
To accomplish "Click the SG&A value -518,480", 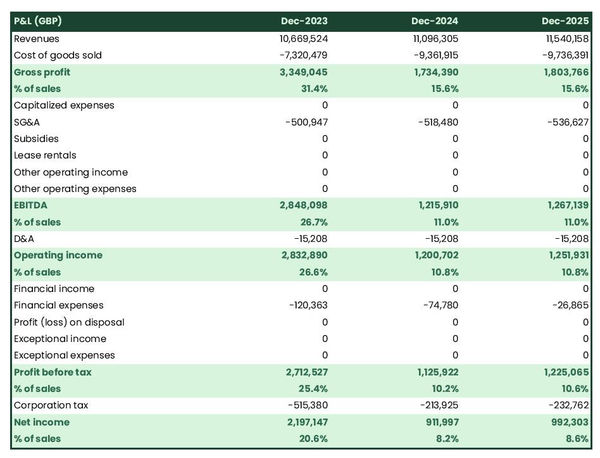I will (434, 122).
